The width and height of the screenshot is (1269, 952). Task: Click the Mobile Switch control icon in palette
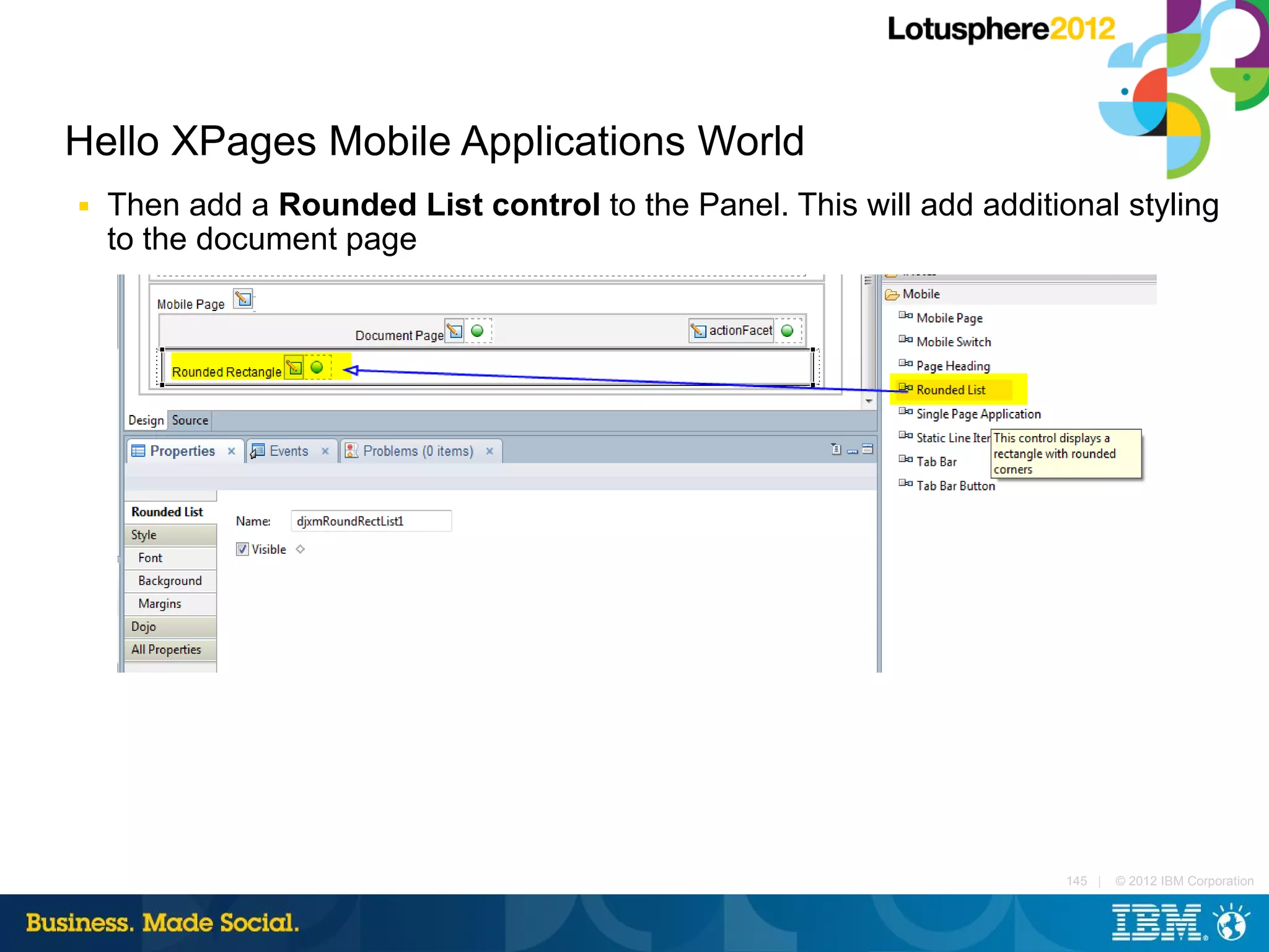tap(905, 340)
